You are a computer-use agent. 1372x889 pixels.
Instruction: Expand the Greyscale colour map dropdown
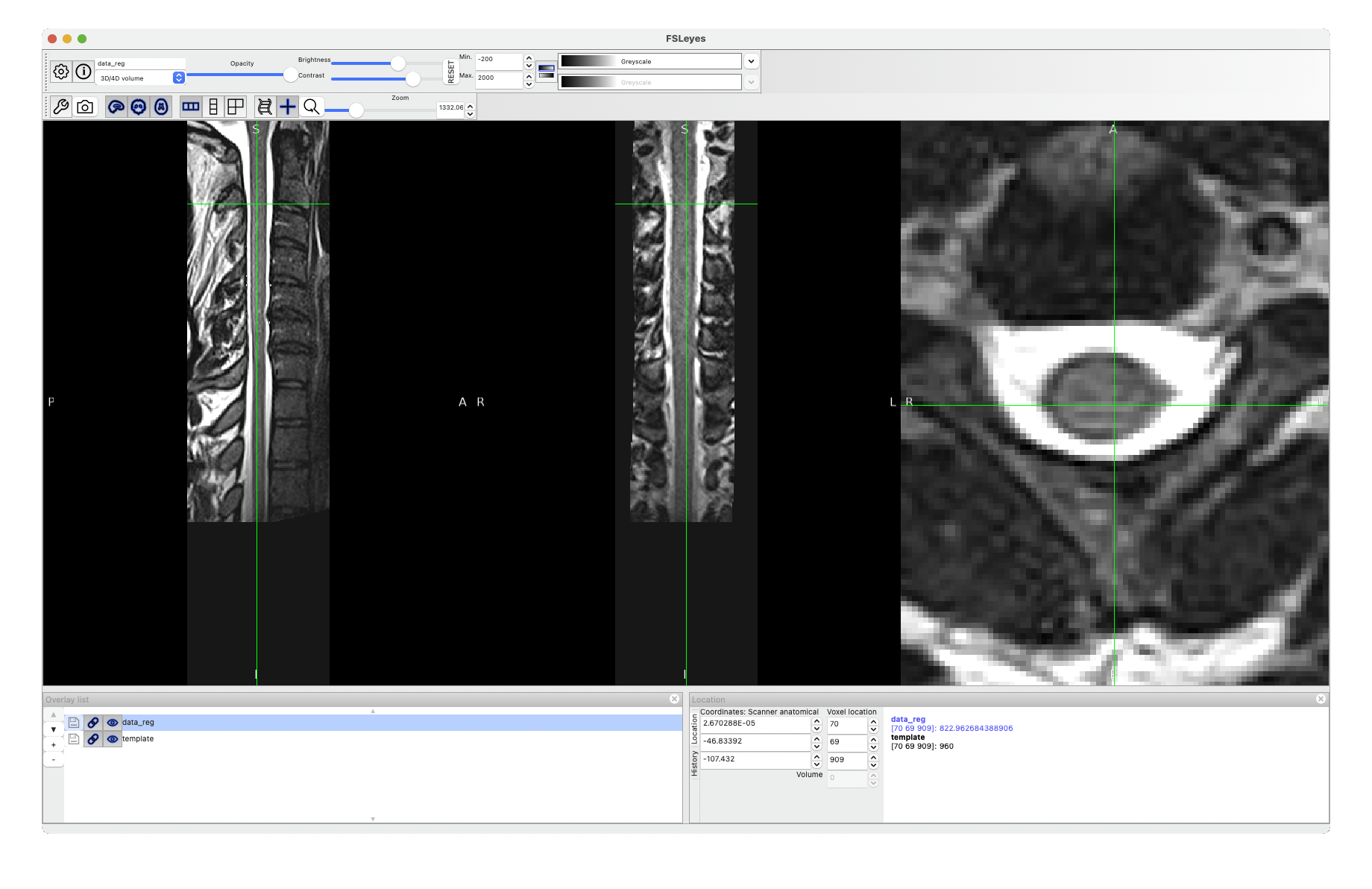coord(751,61)
